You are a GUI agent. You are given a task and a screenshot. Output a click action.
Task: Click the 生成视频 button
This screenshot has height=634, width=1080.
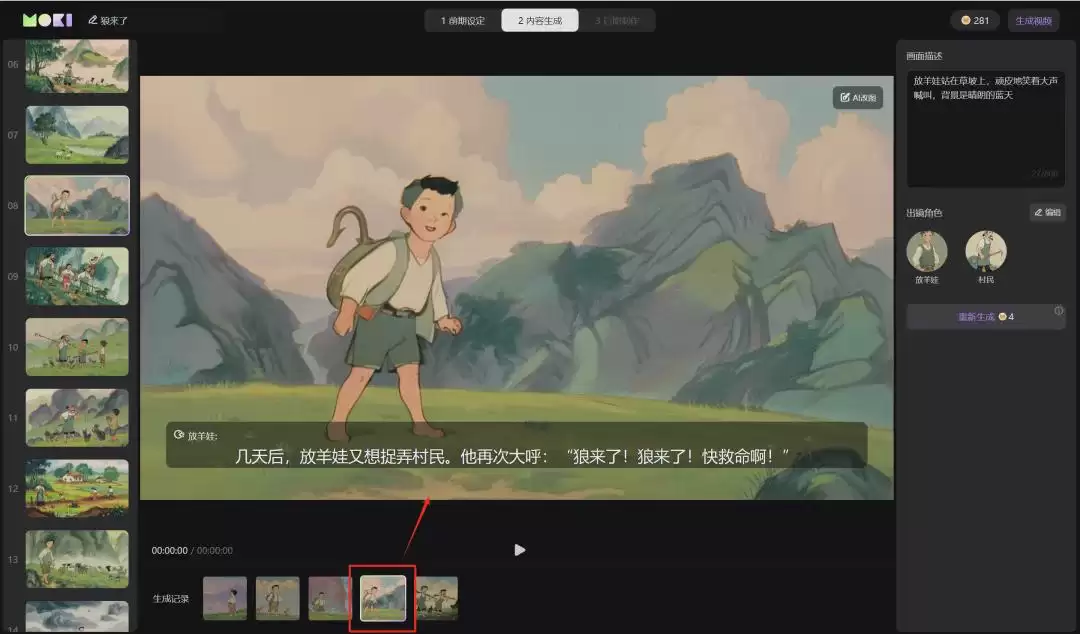coord(1034,20)
